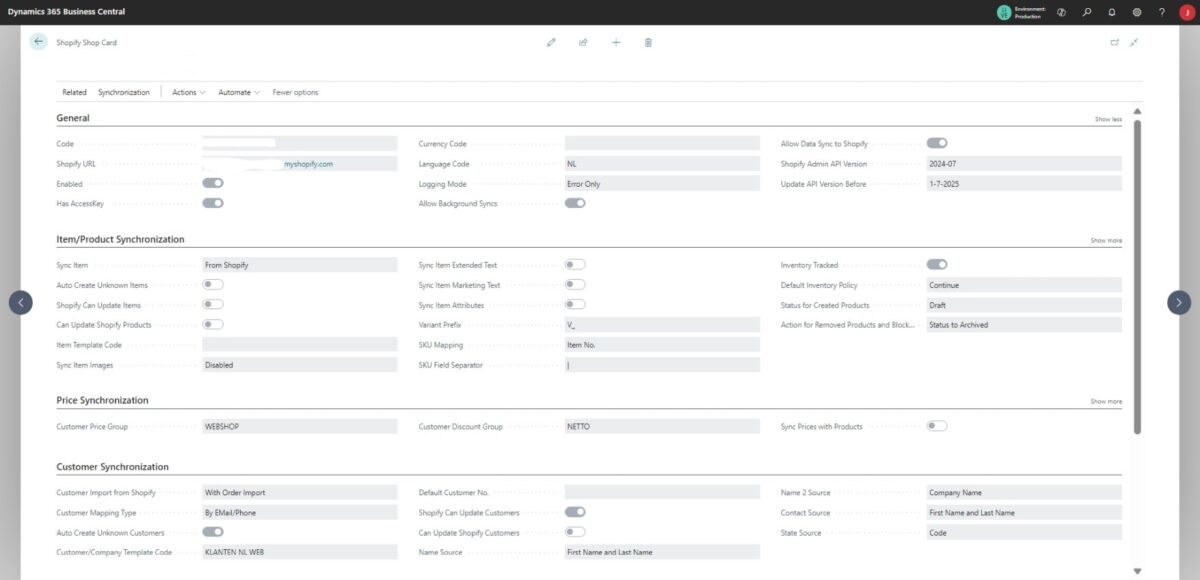Click Fewer options
Image resolution: width=1200 pixels, height=580 pixels.
[x=295, y=92]
